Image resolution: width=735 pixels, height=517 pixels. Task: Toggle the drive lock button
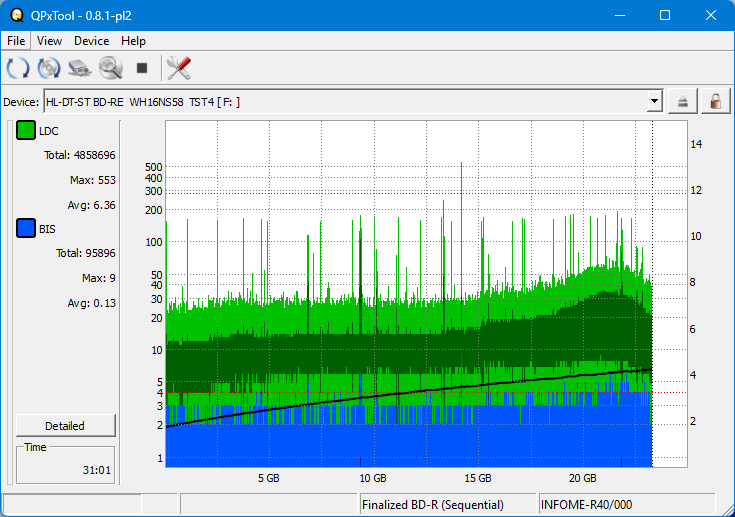click(715, 101)
